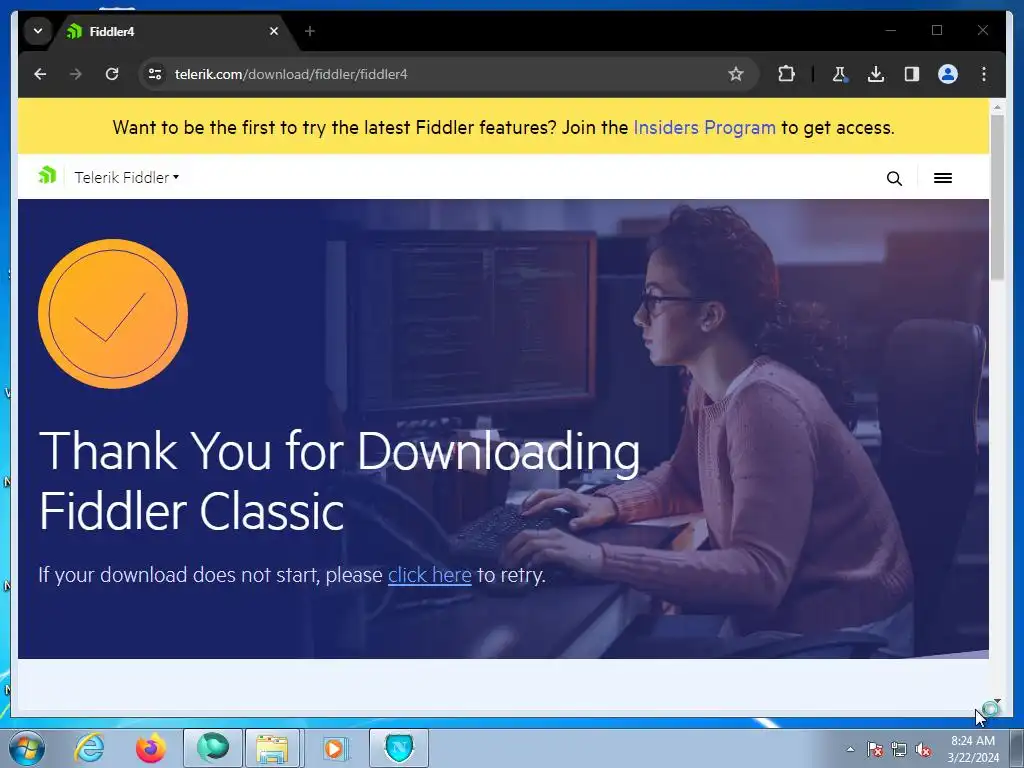
Task: Click the page vertical scrollbar thumb
Action: [x=997, y=197]
